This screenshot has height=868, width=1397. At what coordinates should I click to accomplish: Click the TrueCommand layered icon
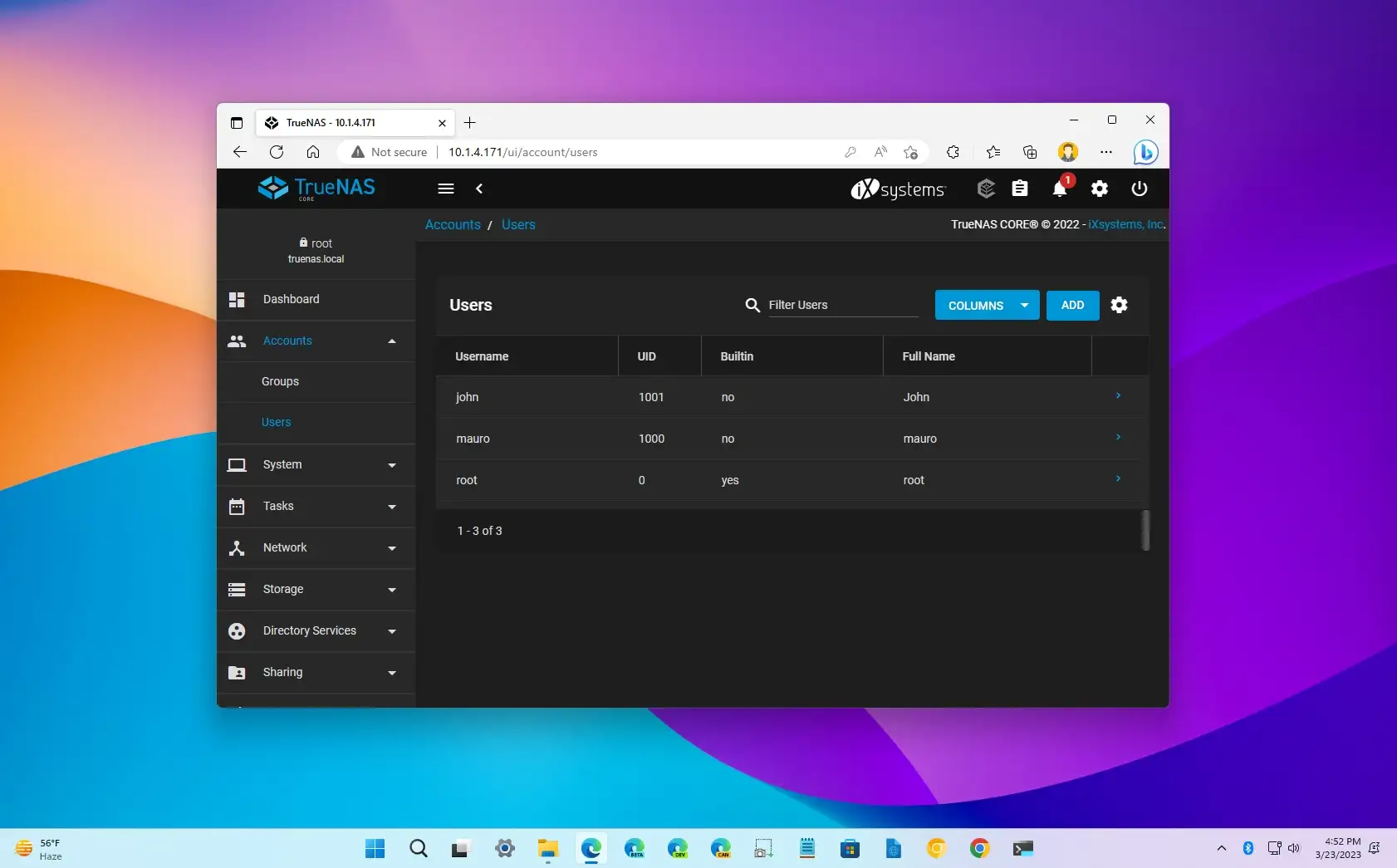tap(985, 189)
